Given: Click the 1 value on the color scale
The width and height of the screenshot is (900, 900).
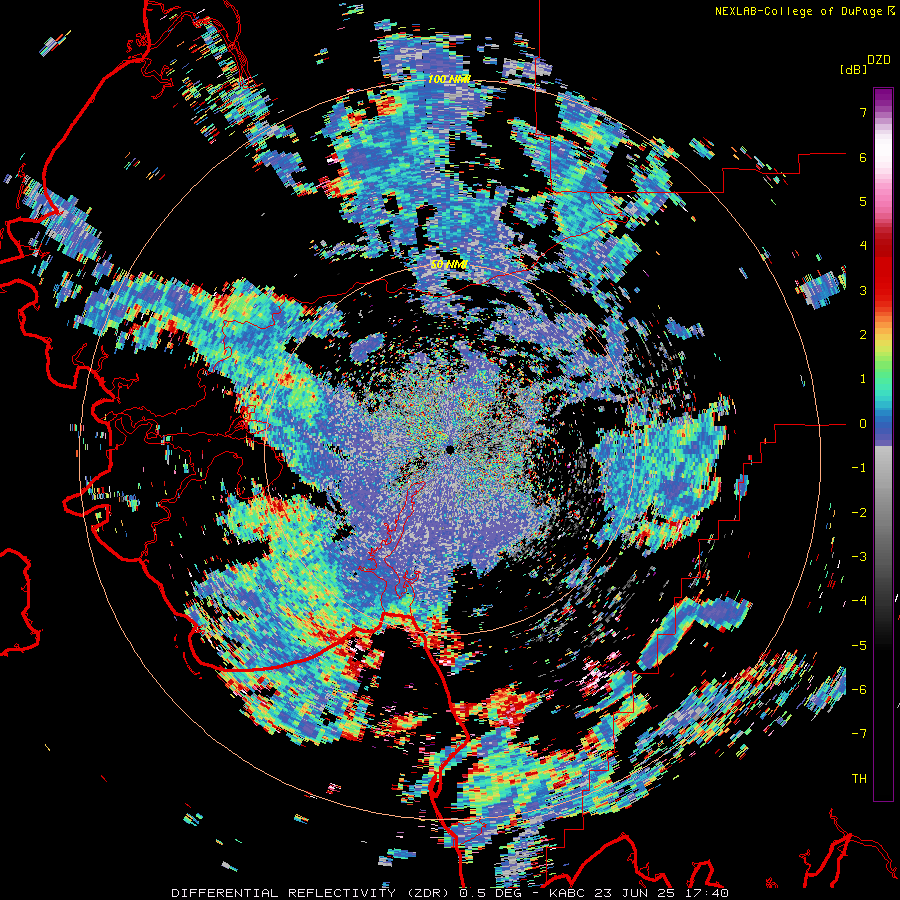Looking at the screenshot, I should [x=863, y=379].
